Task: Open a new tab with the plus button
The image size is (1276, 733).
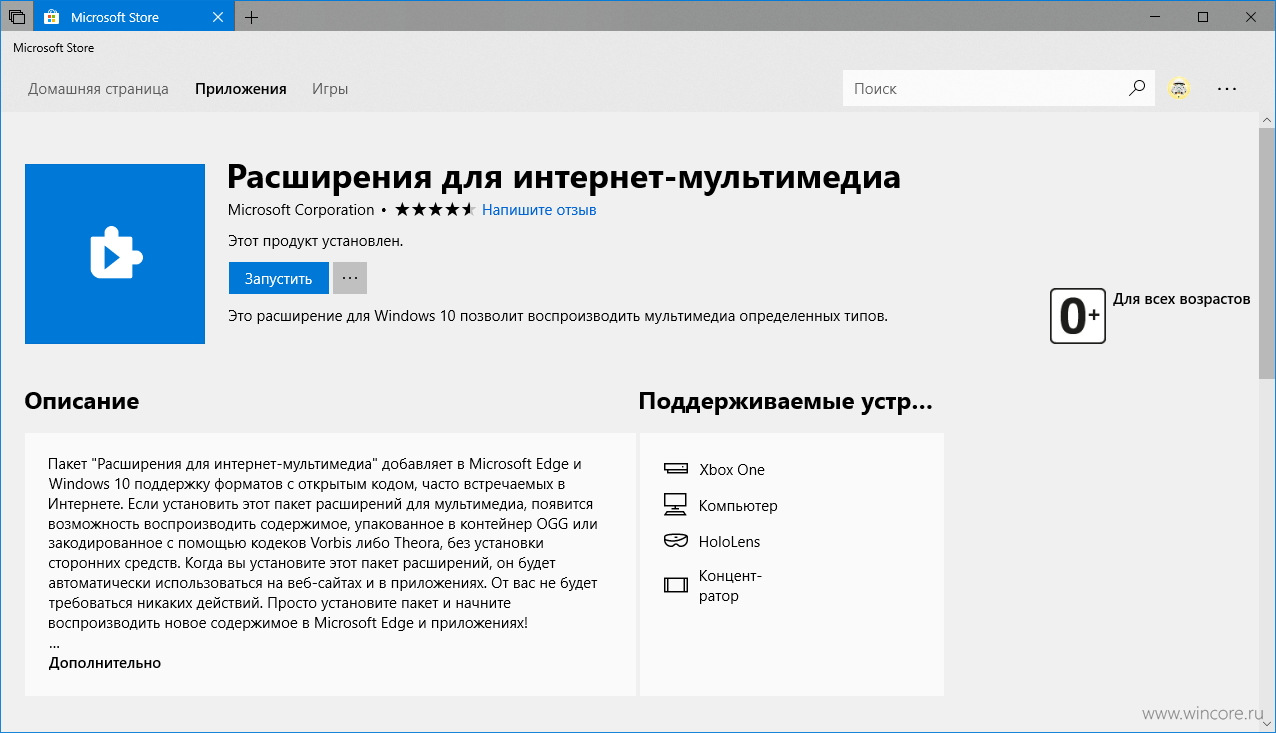Action: click(x=251, y=17)
